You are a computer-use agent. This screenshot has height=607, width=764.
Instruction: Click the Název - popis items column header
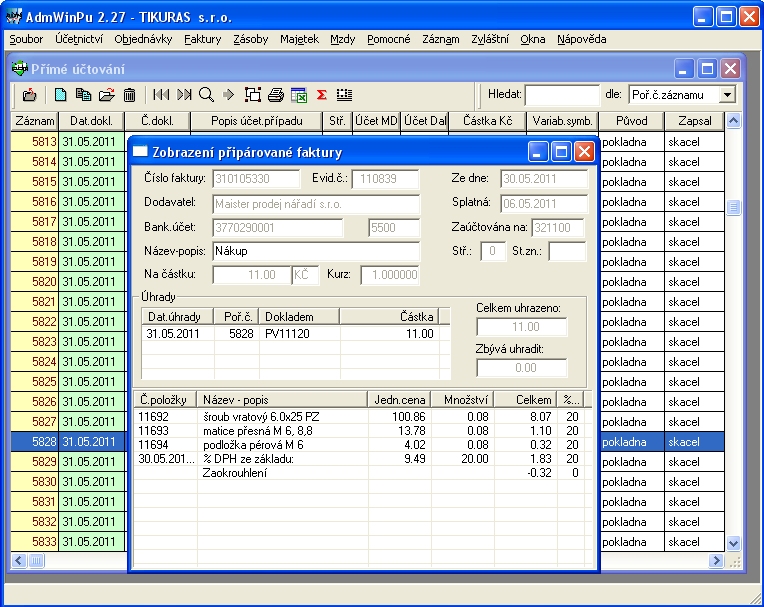(x=282, y=400)
